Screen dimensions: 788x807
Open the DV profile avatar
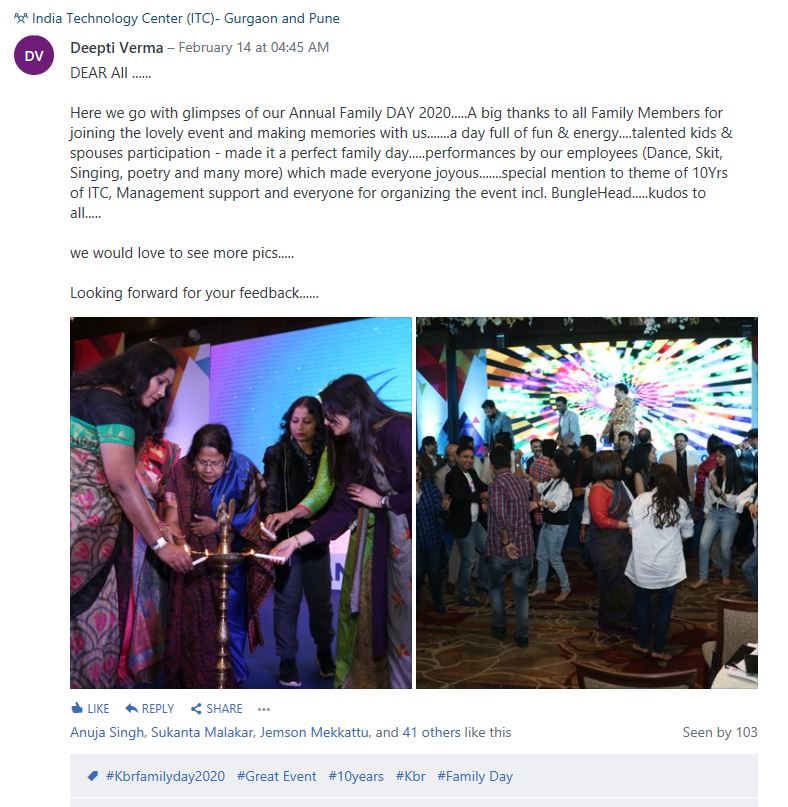click(34, 55)
